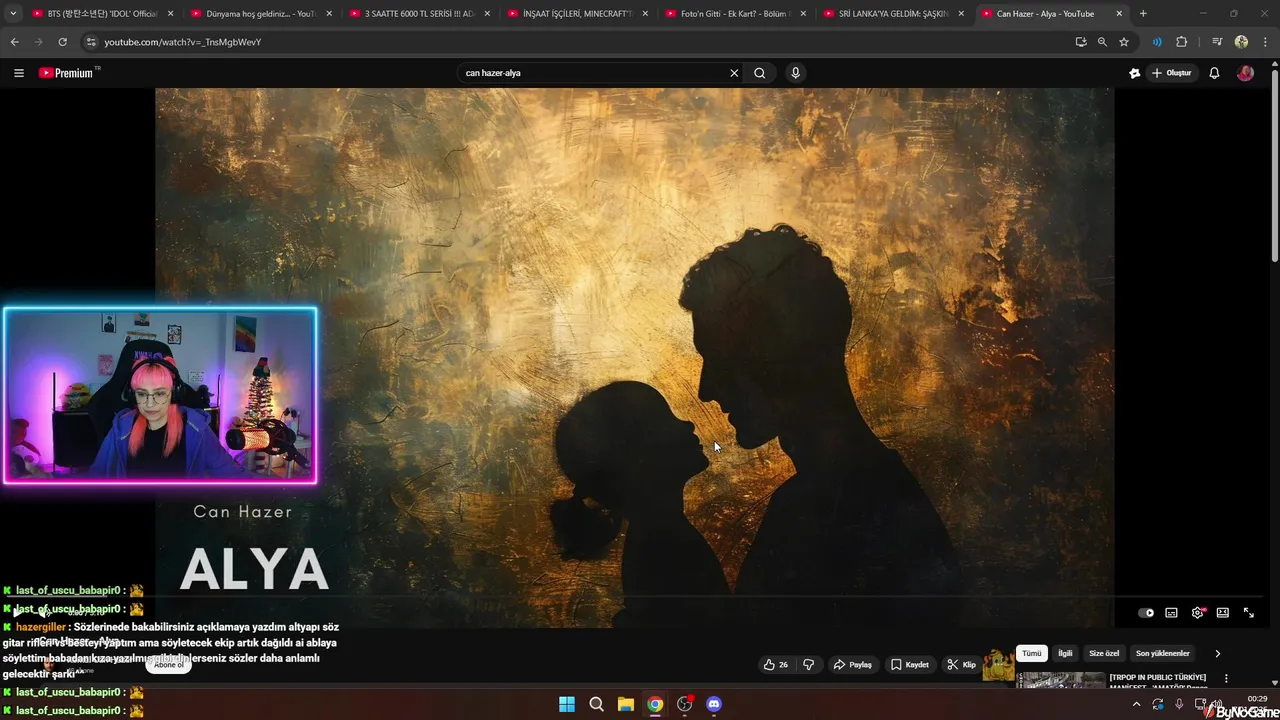Open the Chrome three-dot menu

click(1264, 42)
